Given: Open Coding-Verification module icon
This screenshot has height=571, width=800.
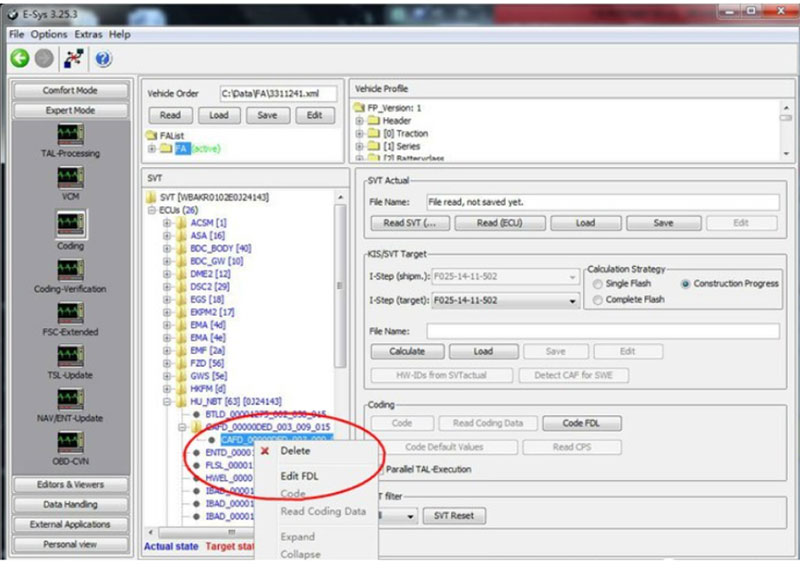Looking at the screenshot, I should [x=70, y=270].
